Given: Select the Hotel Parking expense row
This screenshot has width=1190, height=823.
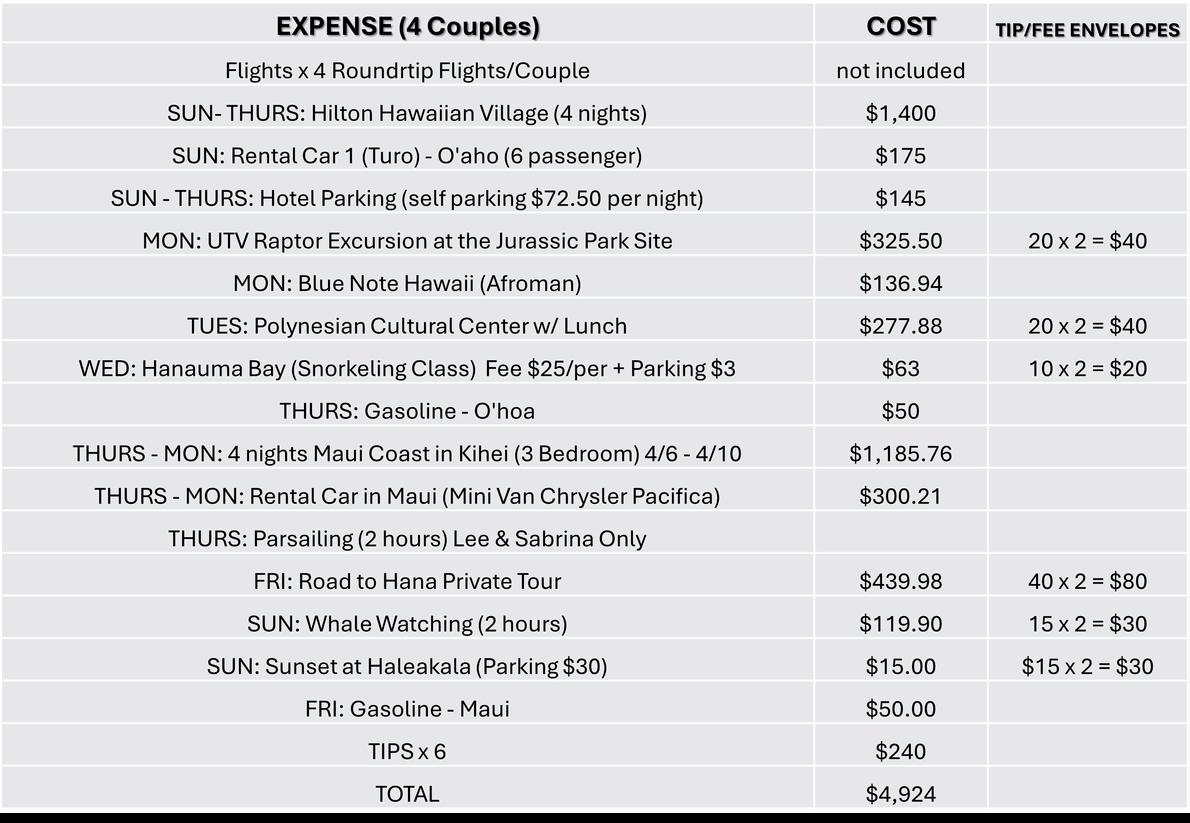Looking at the screenshot, I should 407,198.
